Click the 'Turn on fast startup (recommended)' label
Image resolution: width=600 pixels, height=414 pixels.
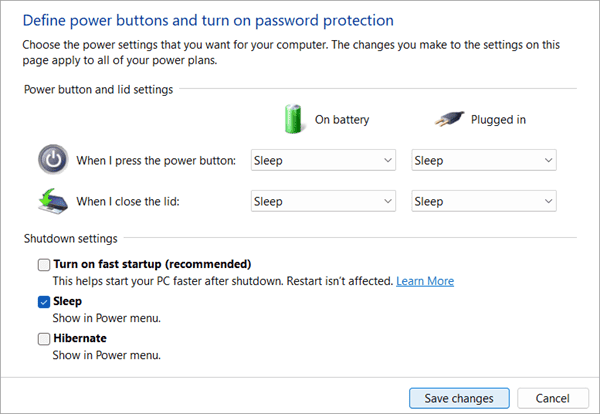point(152,265)
